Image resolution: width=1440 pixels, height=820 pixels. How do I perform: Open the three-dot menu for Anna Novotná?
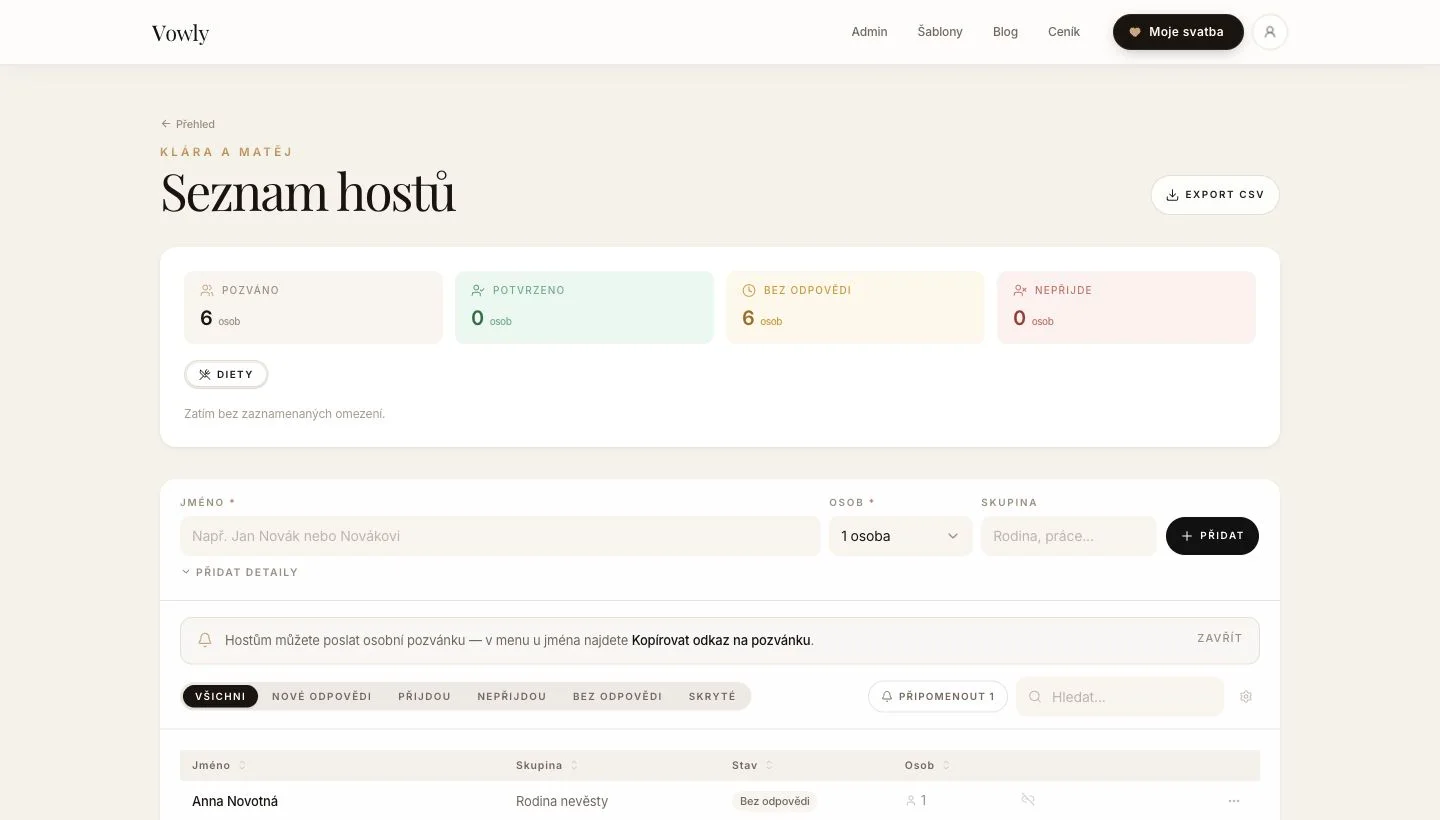1234,801
